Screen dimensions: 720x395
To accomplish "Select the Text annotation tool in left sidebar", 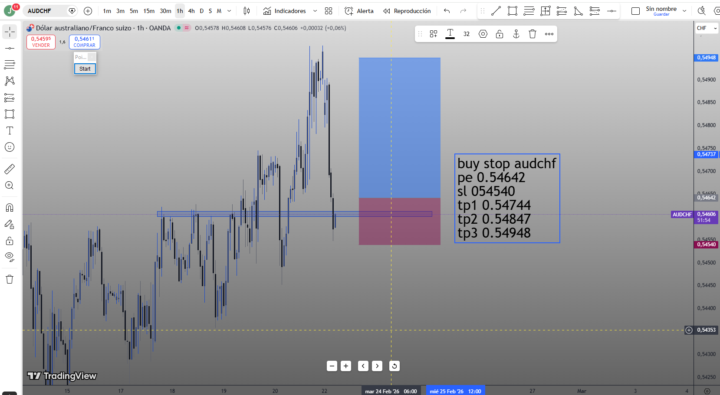I will coord(10,130).
